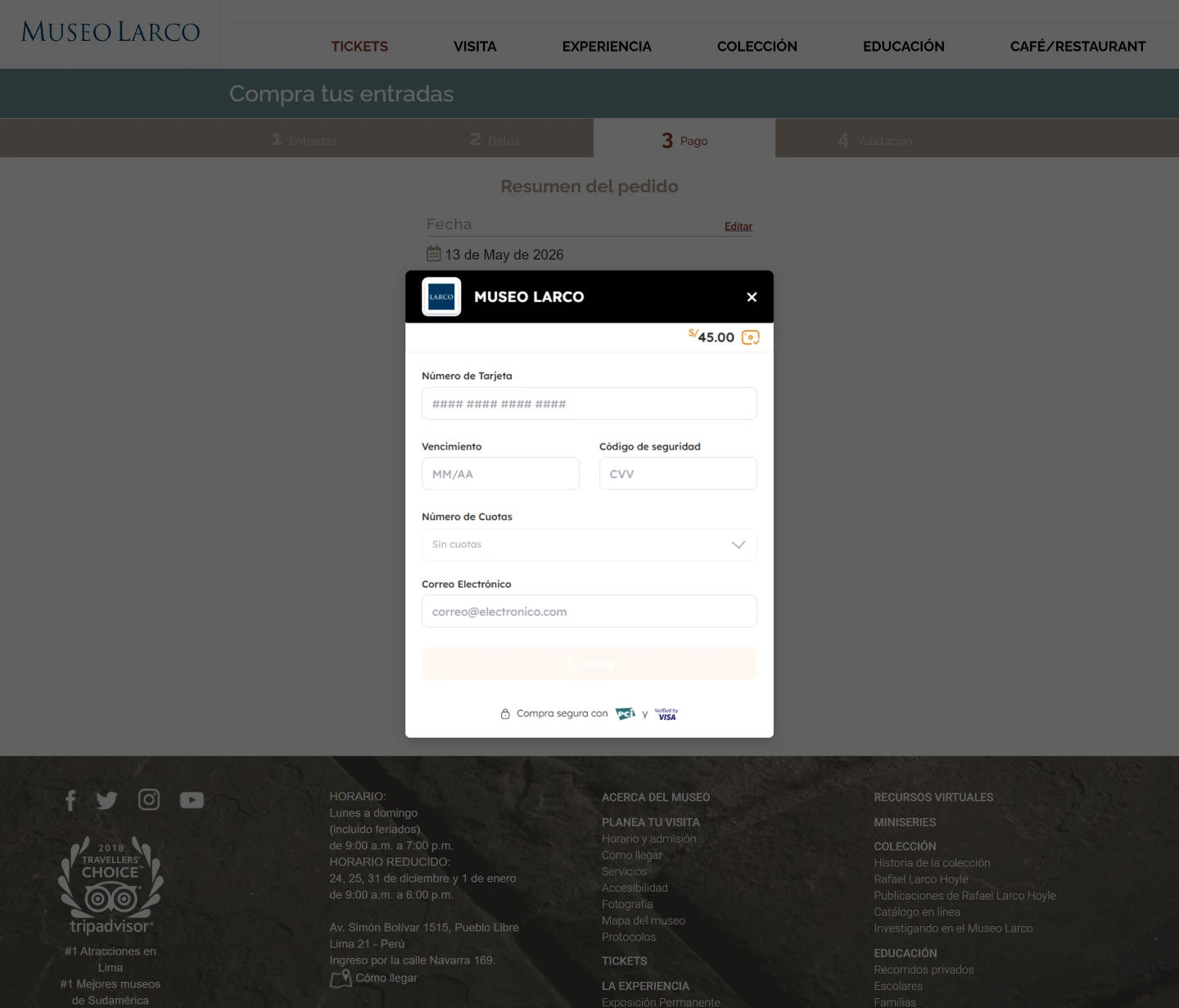
Task: Open LA EXPERIENCIA footer link
Action: [645, 986]
